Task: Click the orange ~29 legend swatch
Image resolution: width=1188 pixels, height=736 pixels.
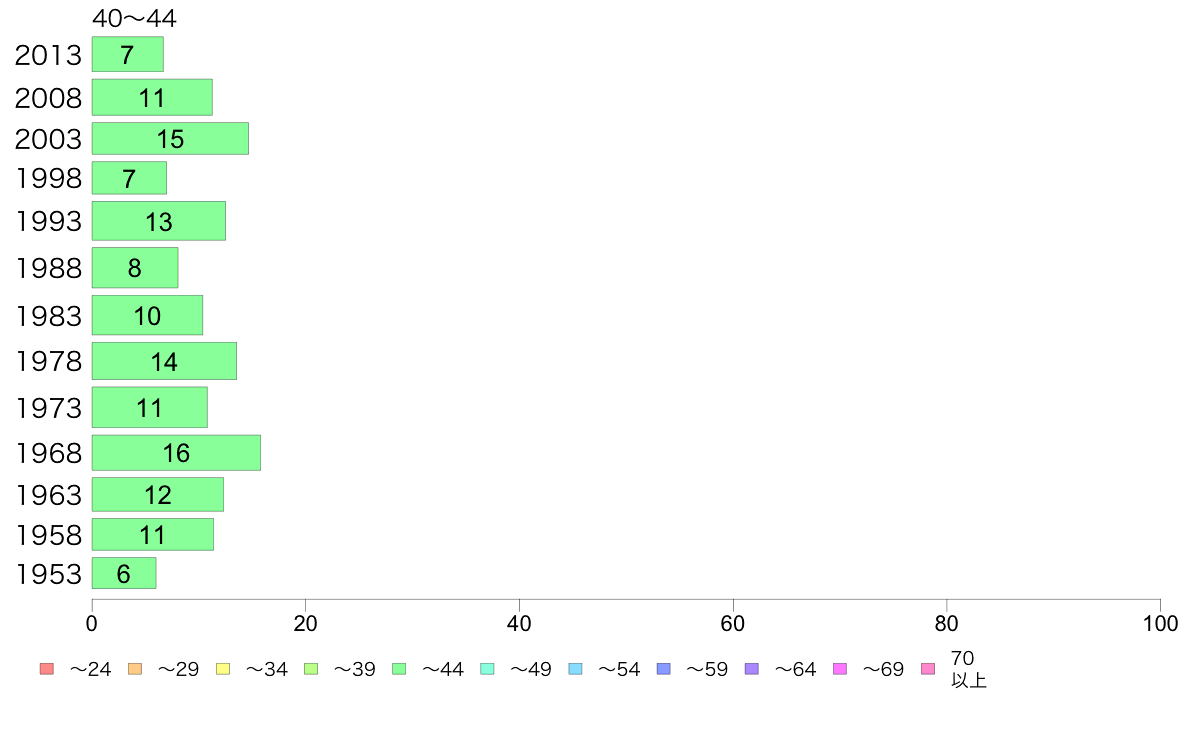Action: 135,669
